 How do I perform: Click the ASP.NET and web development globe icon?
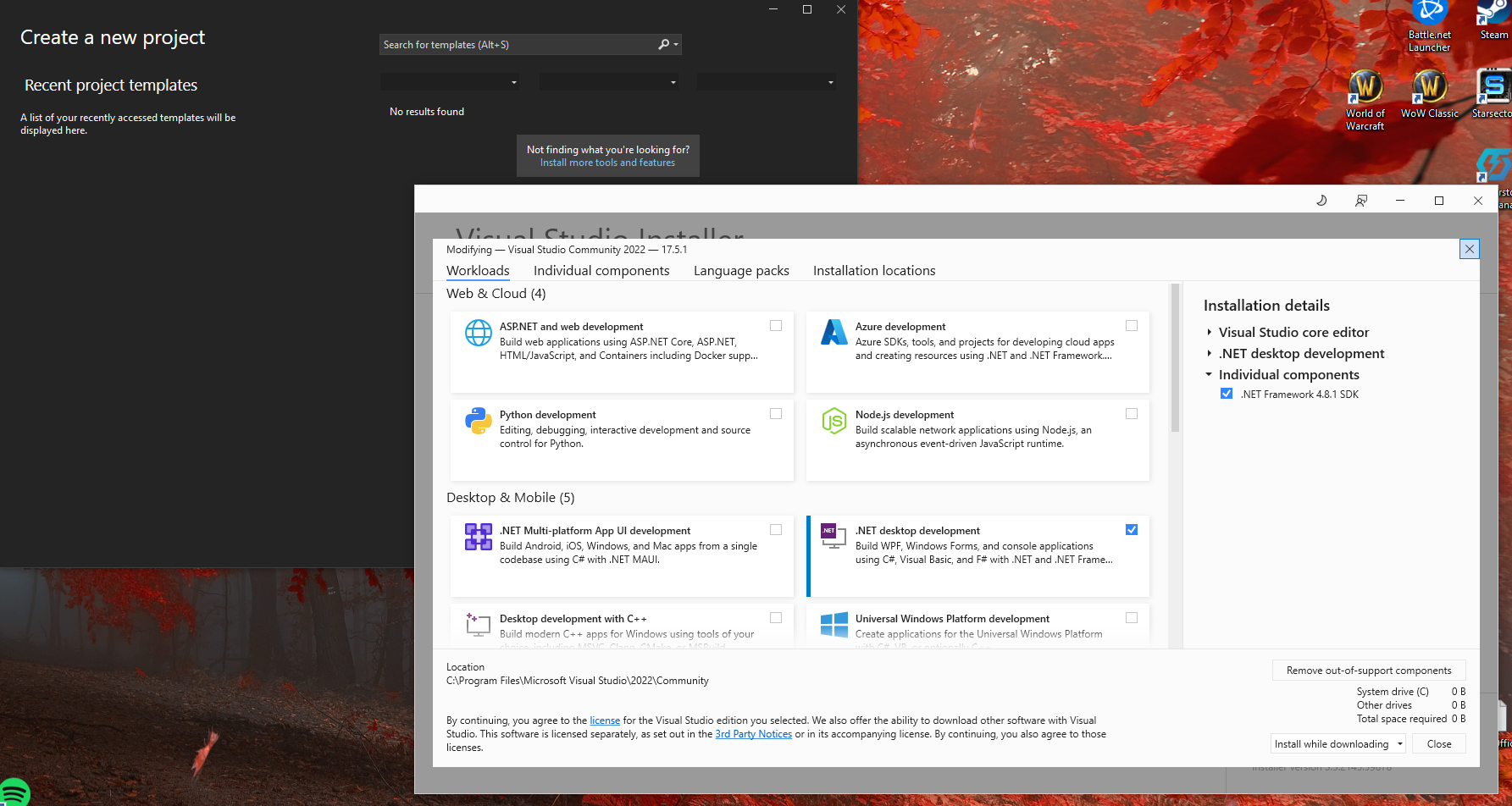(x=479, y=333)
